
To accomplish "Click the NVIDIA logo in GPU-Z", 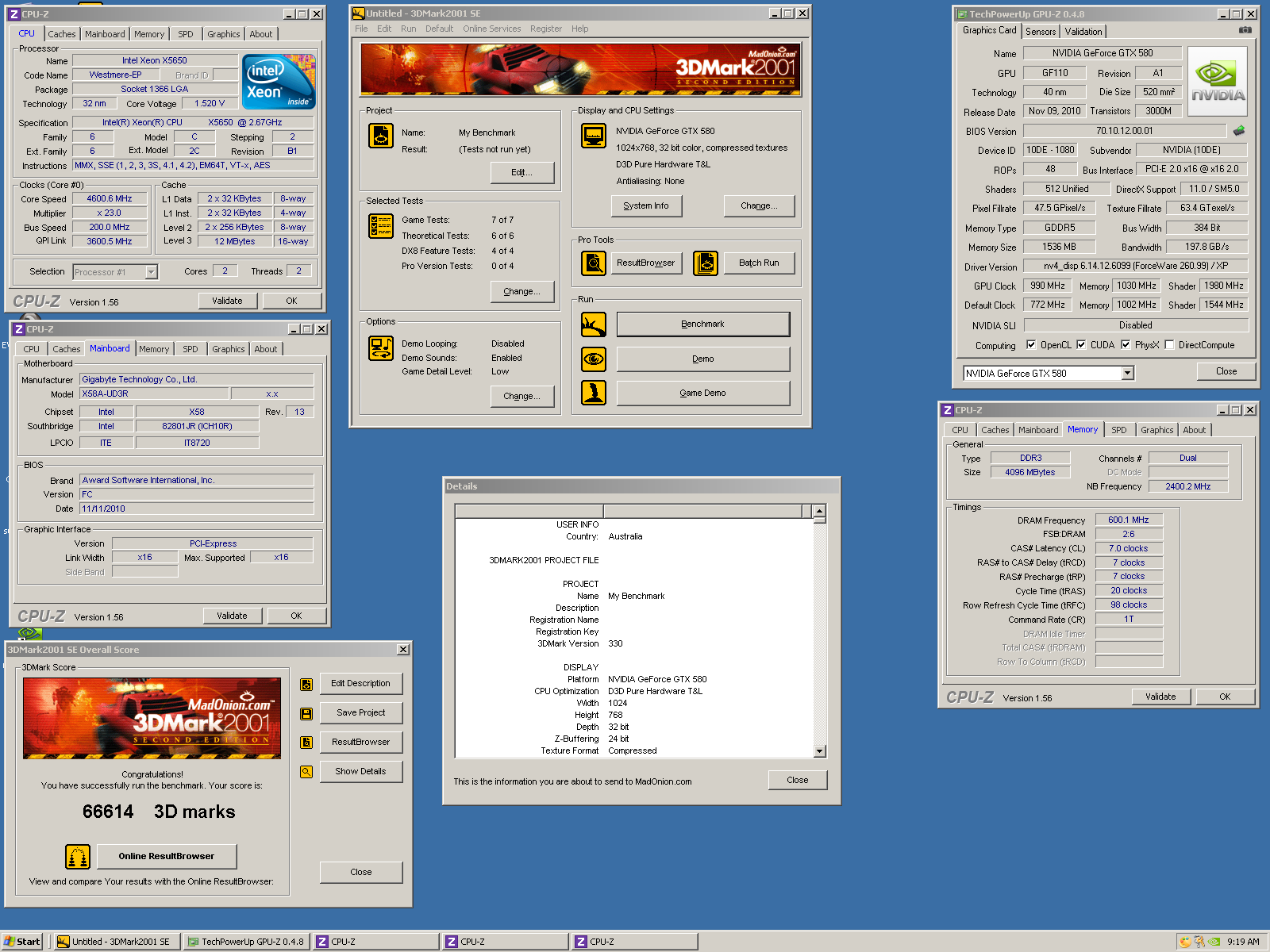I will click(1218, 82).
